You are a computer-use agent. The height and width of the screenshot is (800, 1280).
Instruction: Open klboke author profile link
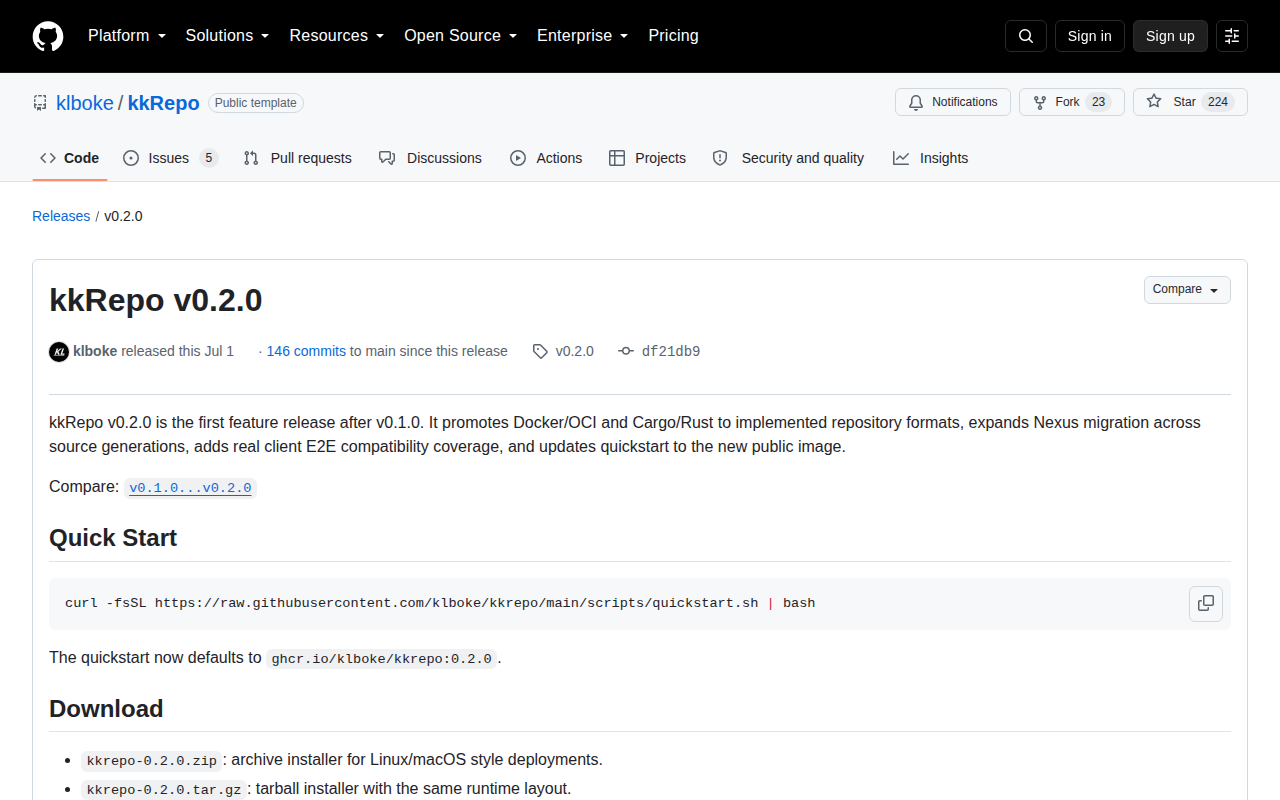[x=95, y=351]
